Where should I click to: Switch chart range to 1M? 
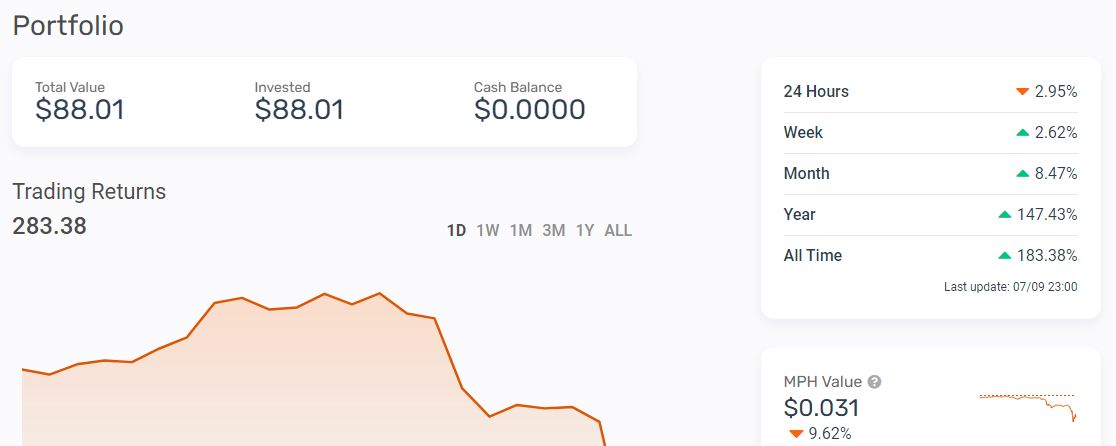(x=521, y=230)
